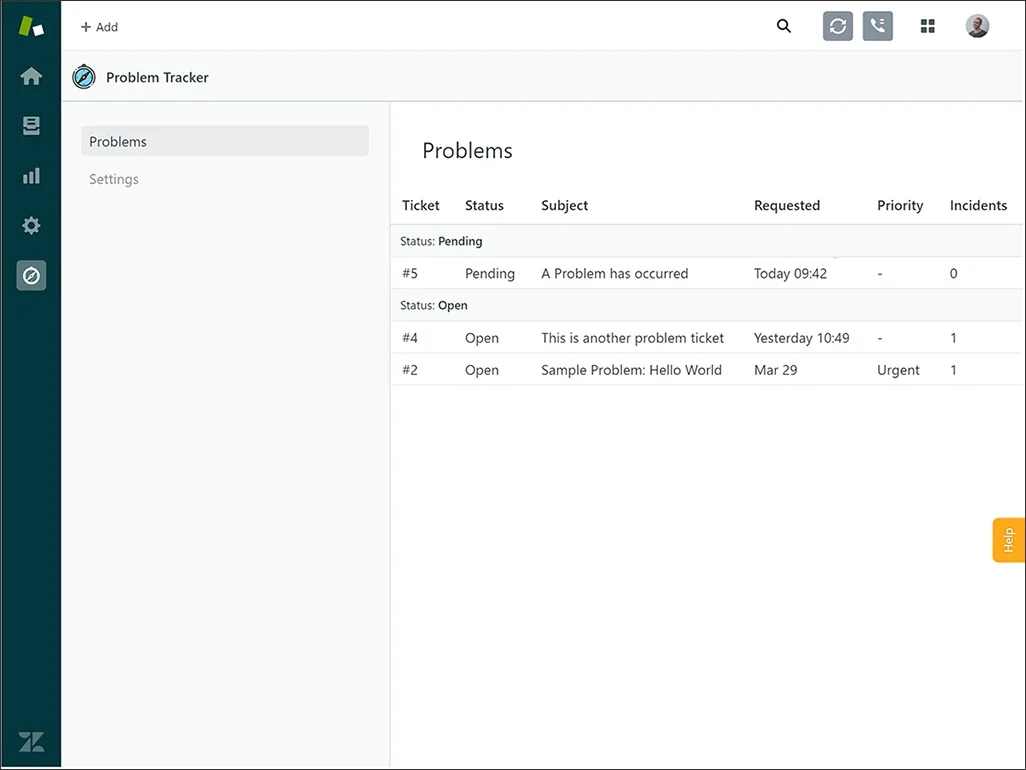The height and width of the screenshot is (770, 1026).
Task: Sort the list by the Priority column
Action: pyautogui.click(x=899, y=205)
